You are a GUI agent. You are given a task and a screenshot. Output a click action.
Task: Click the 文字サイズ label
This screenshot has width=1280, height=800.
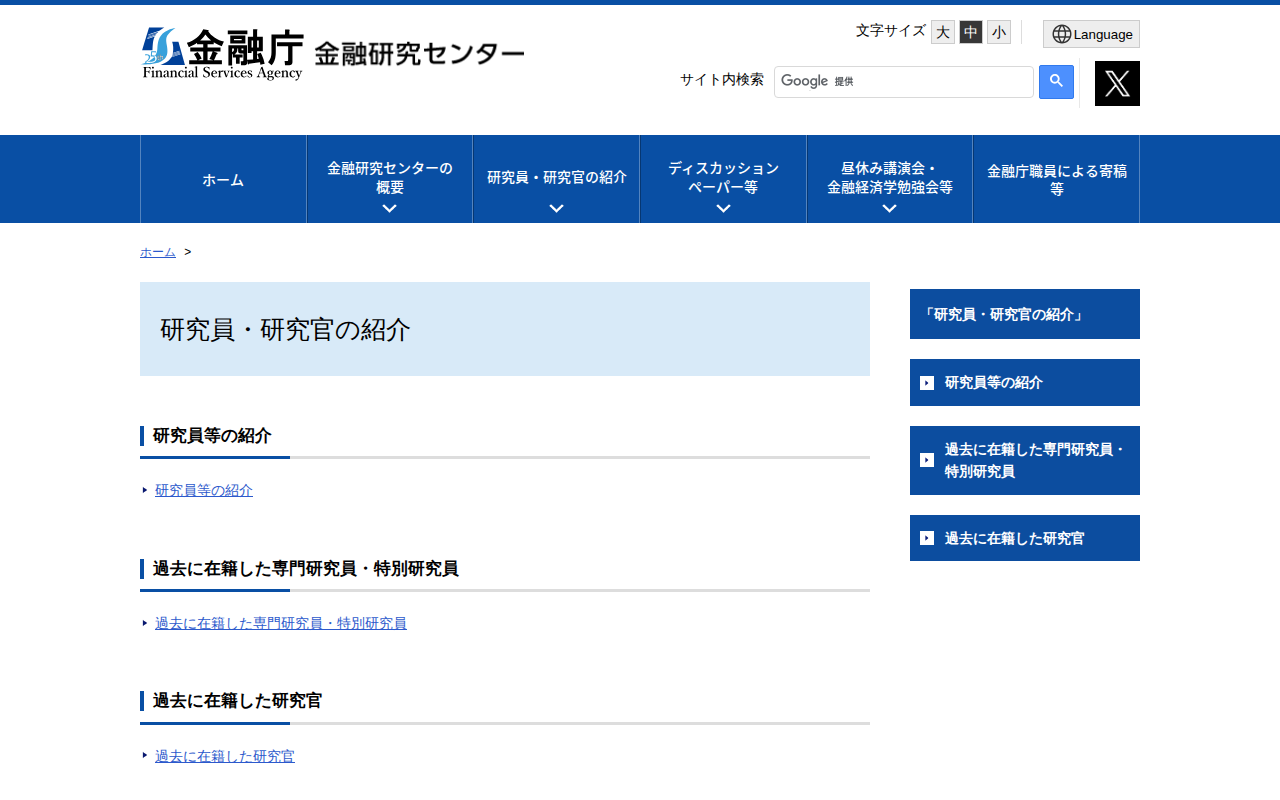891,31
